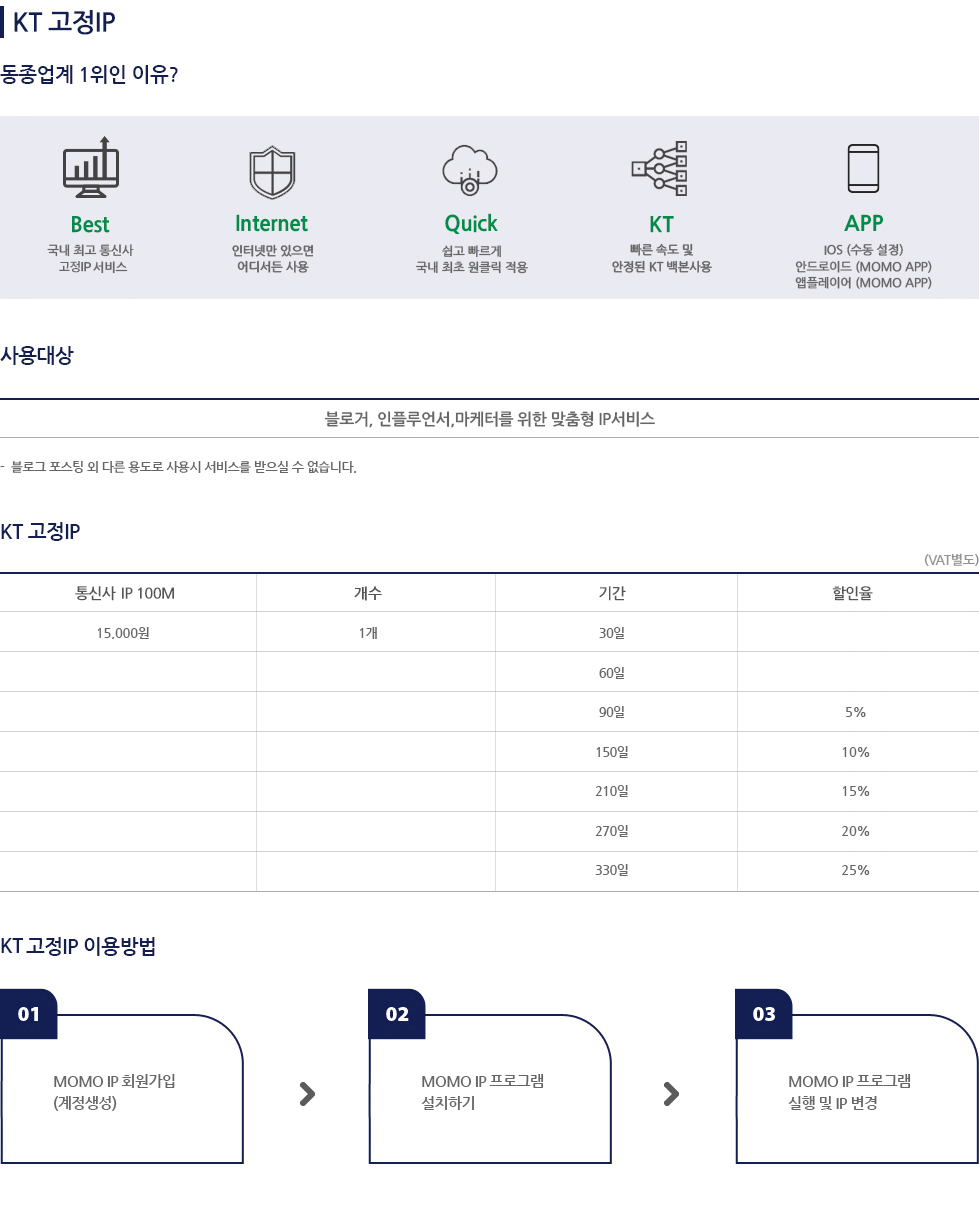Click the 안드로이드 (MOMO APP) line
Viewport: 979px width, 1212px height.
[x=863, y=266]
